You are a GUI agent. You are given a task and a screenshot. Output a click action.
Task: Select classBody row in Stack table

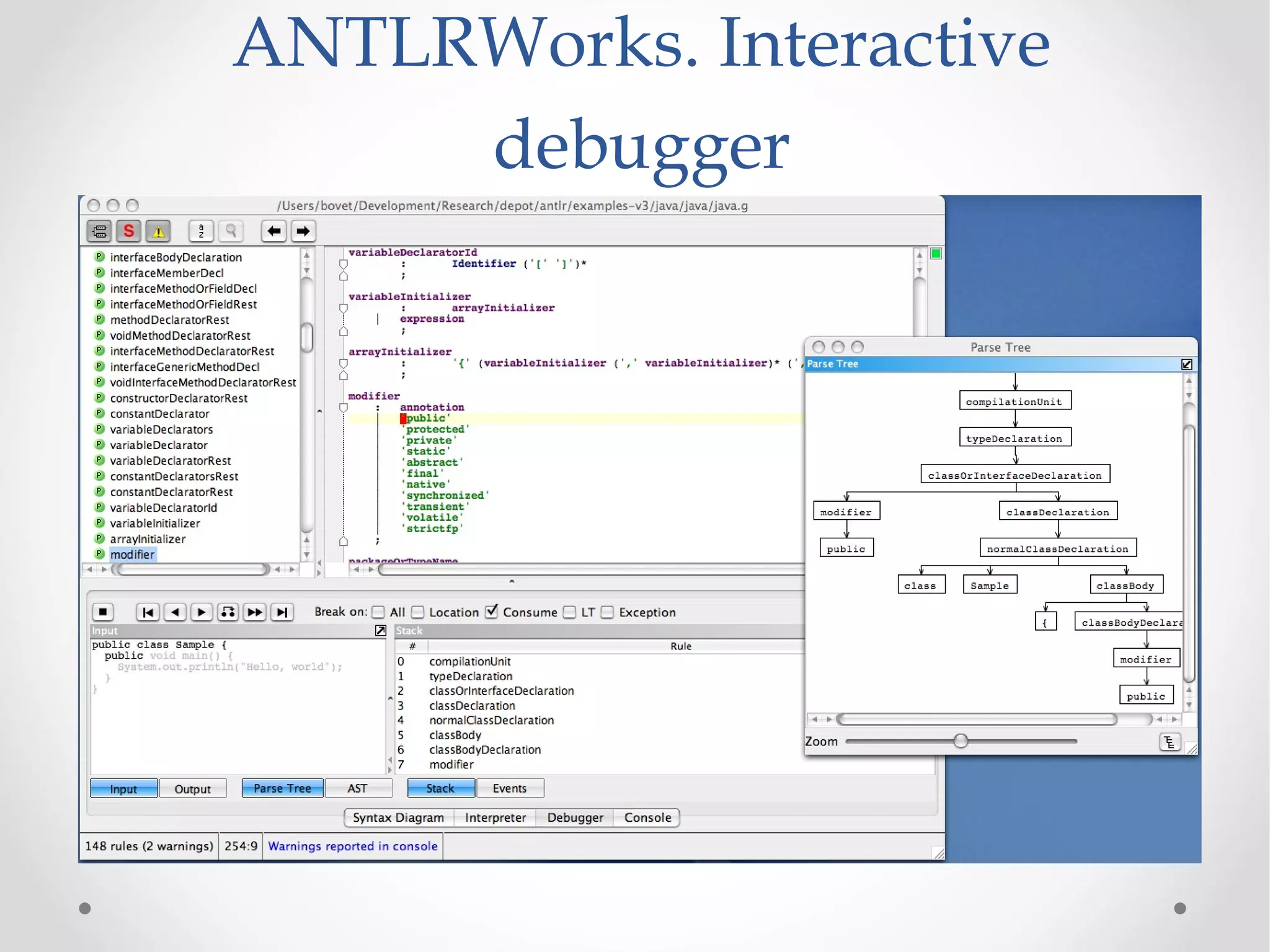coord(599,735)
